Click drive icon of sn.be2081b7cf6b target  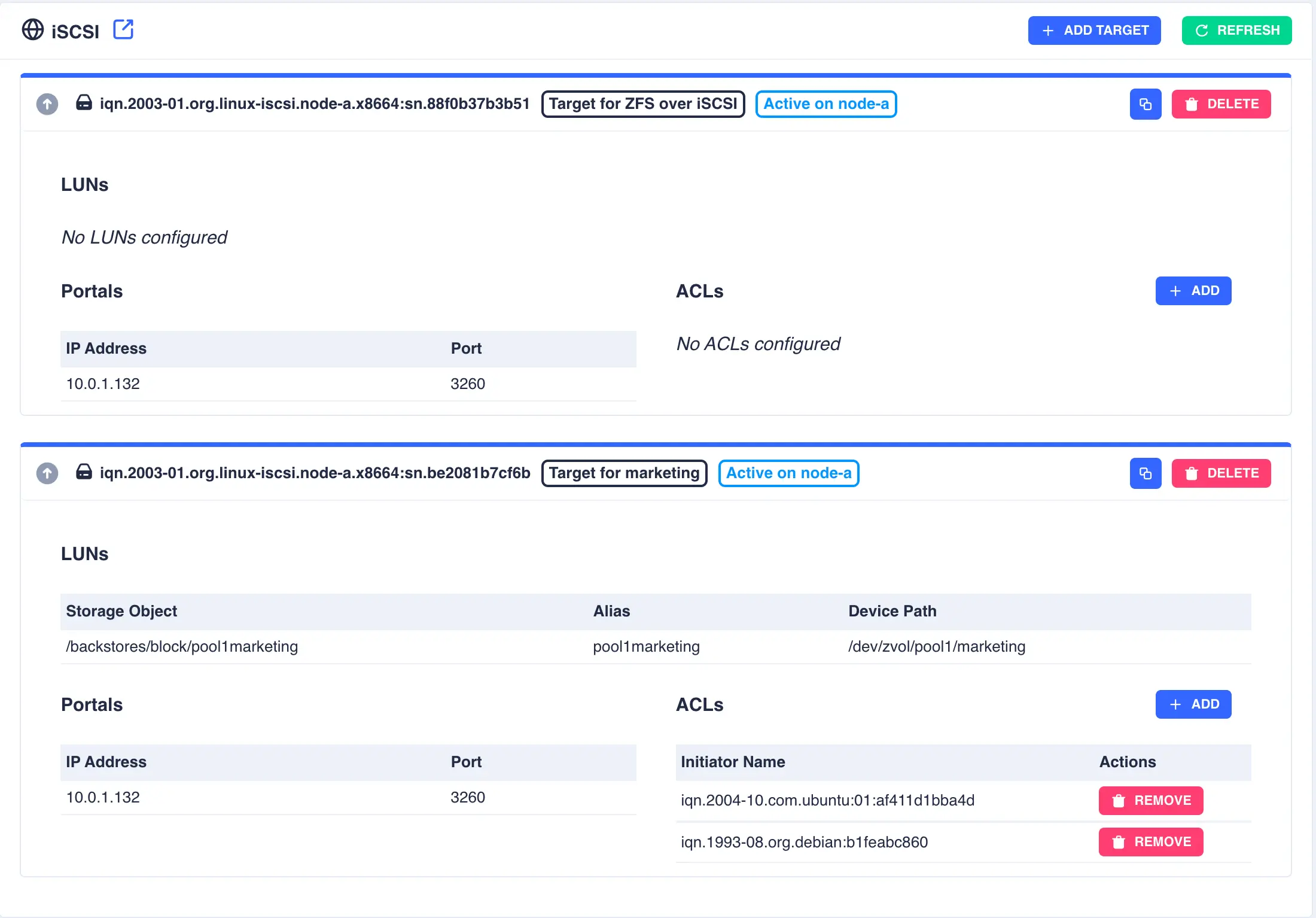[x=84, y=472]
